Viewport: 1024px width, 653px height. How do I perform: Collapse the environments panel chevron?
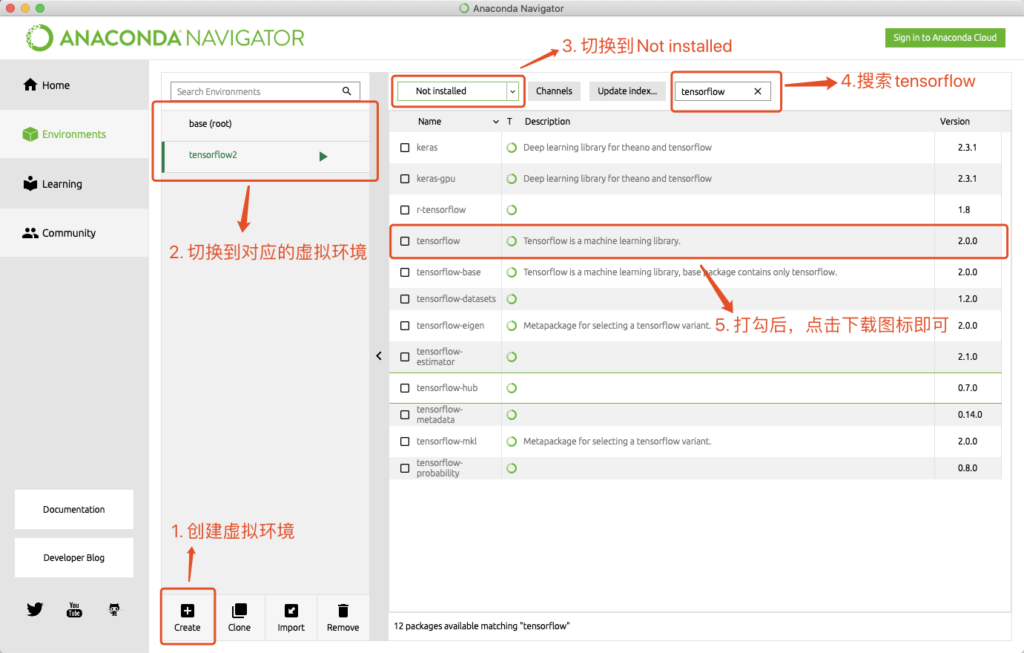[378, 355]
